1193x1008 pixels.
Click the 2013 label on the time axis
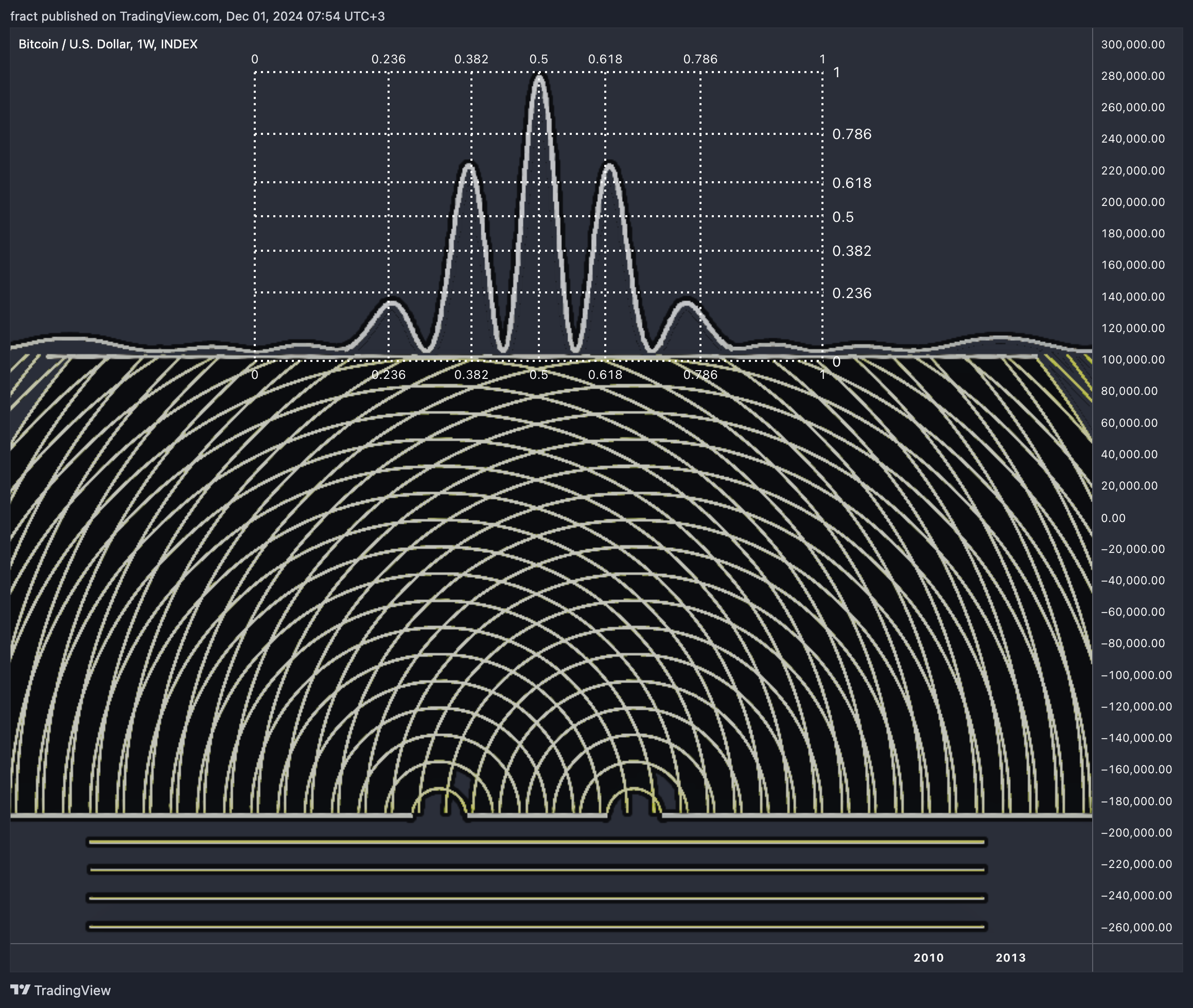point(1011,958)
